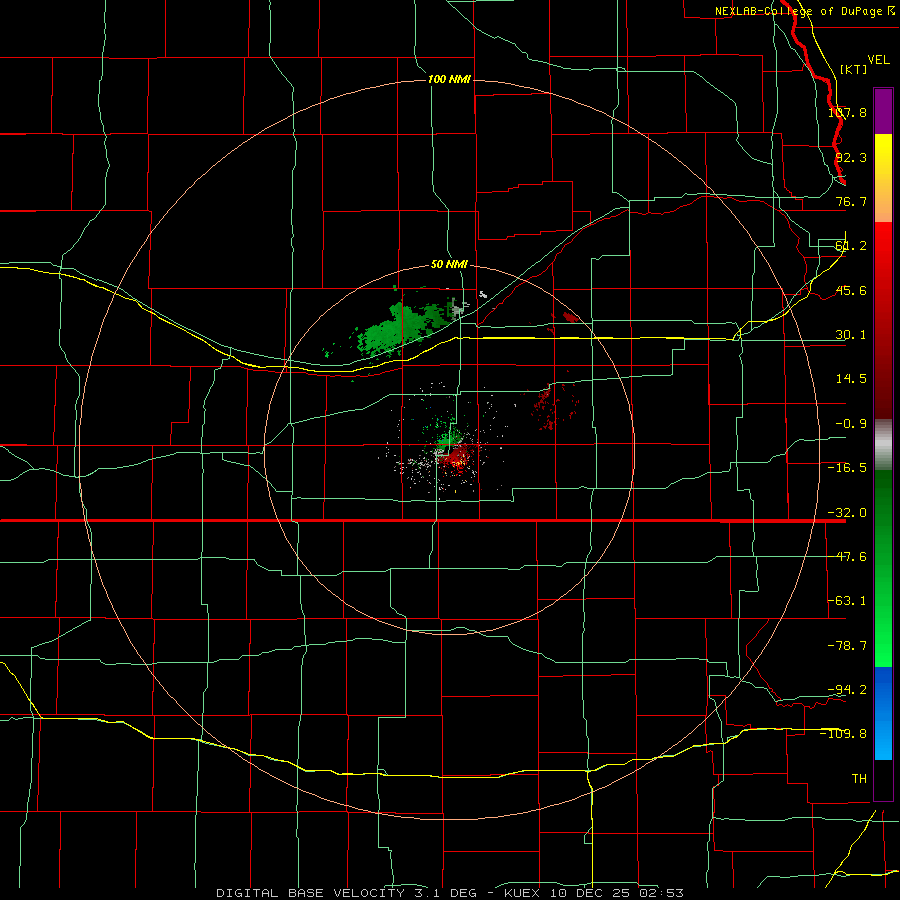900x900 pixels.
Task: Select the 50 NMI range ring label
Action: (x=449, y=264)
